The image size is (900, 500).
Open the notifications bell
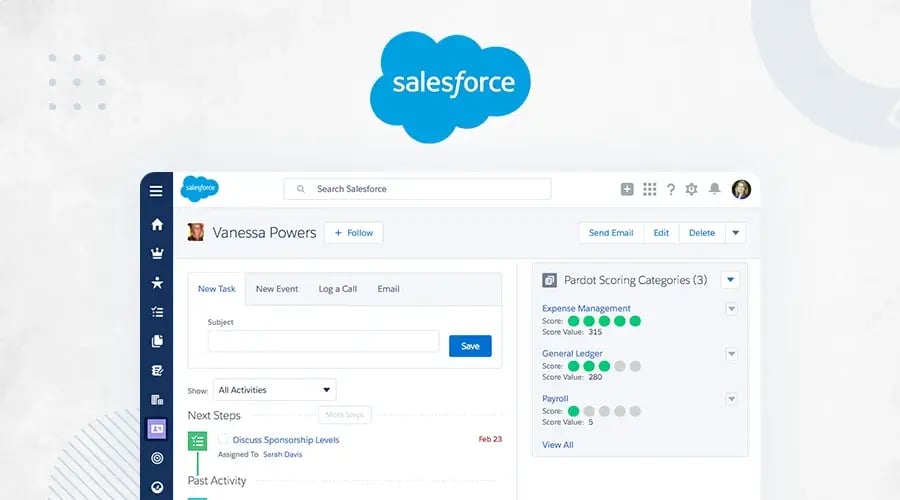click(714, 189)
